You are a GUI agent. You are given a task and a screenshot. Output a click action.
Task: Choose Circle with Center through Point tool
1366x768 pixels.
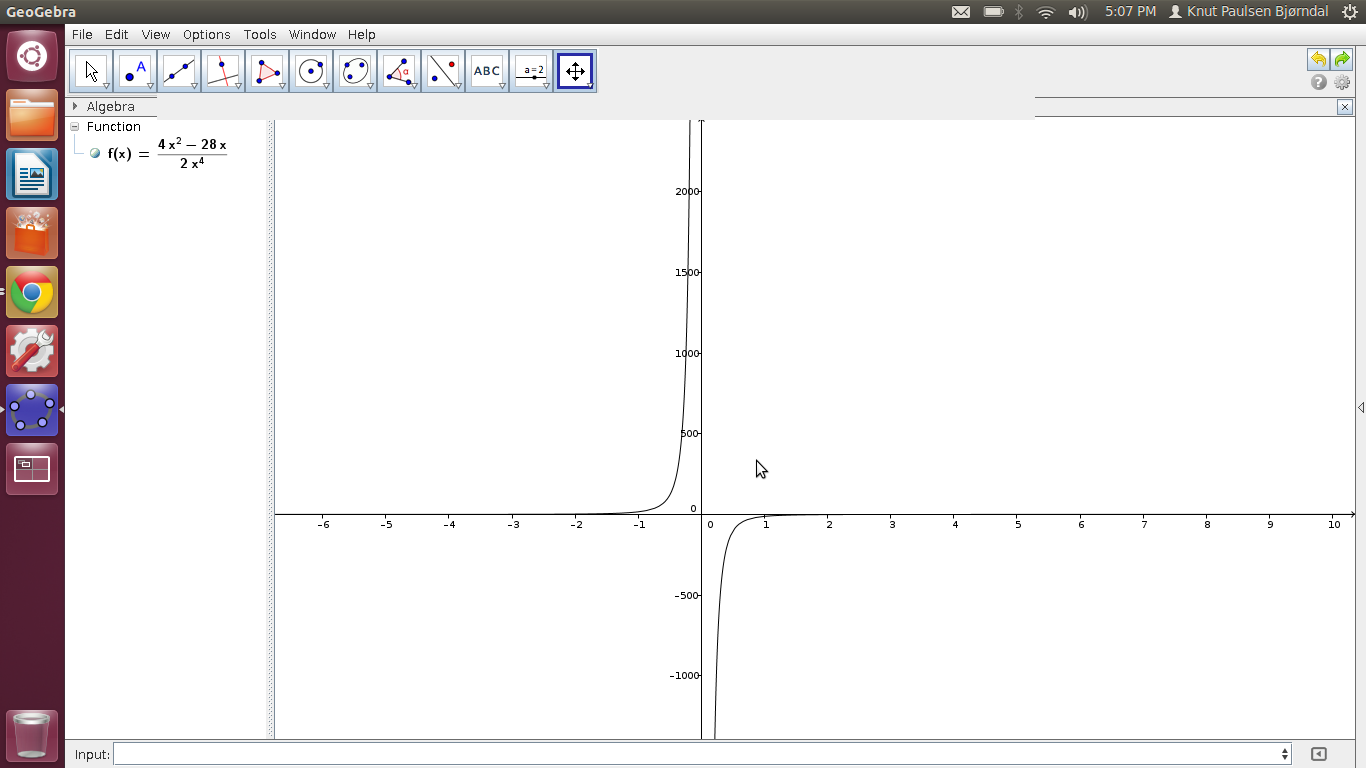pyautogui.click(x=311, y=71)
